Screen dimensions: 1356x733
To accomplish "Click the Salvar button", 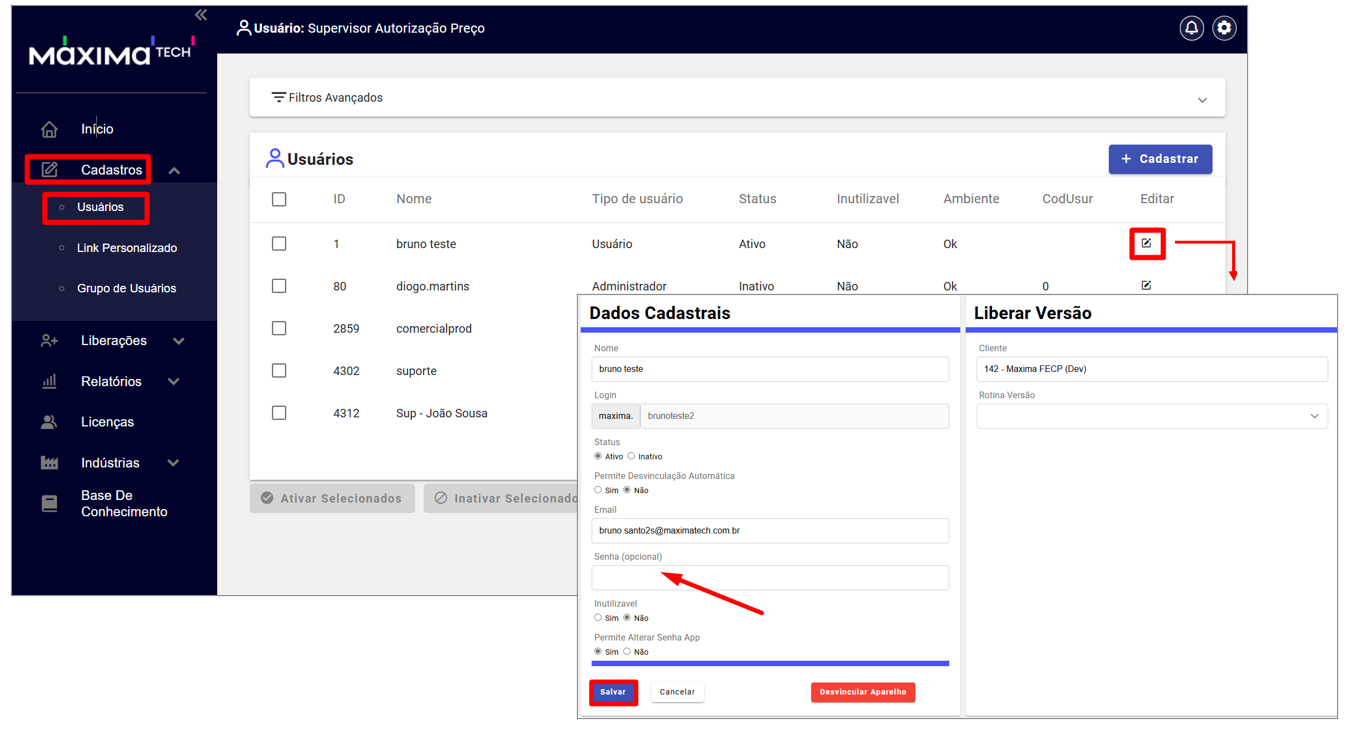I will pos(613,692).
